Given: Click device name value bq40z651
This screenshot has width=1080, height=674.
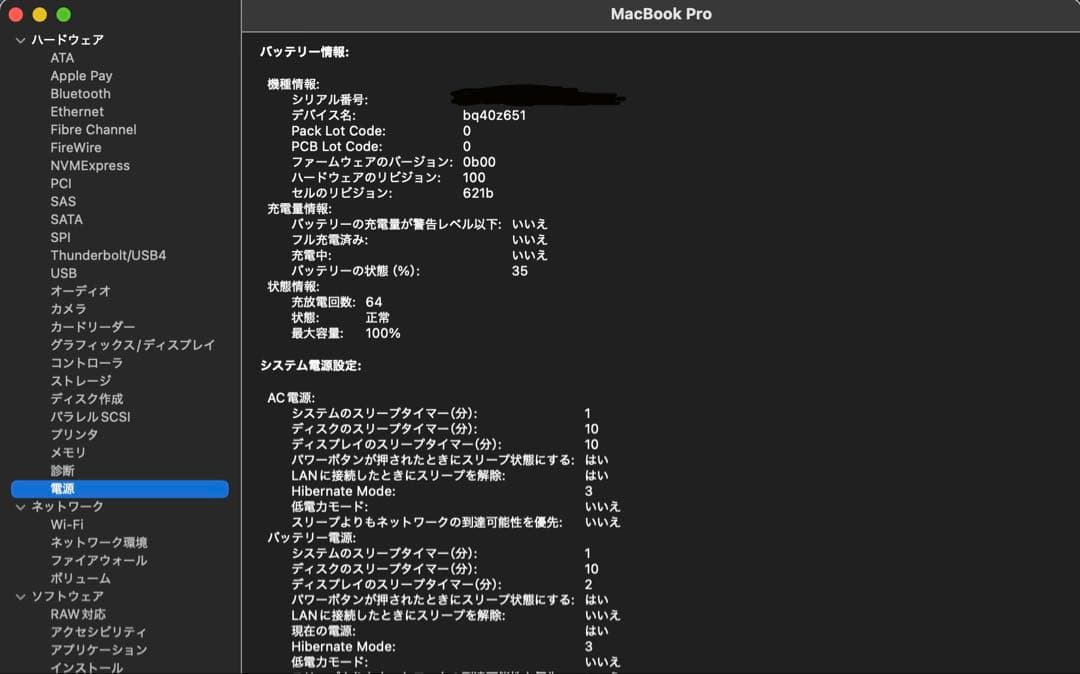Looking at the screenshot, I should (x=494, y=116).
